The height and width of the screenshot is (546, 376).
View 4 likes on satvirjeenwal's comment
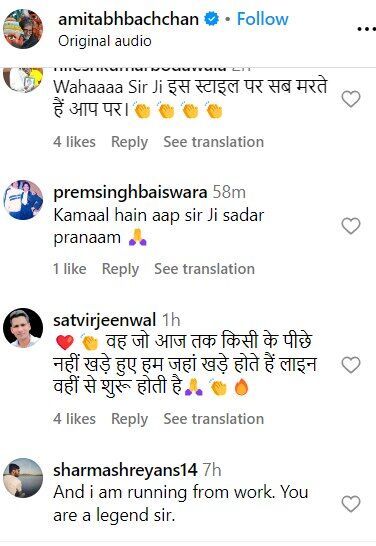coord(75,419)
